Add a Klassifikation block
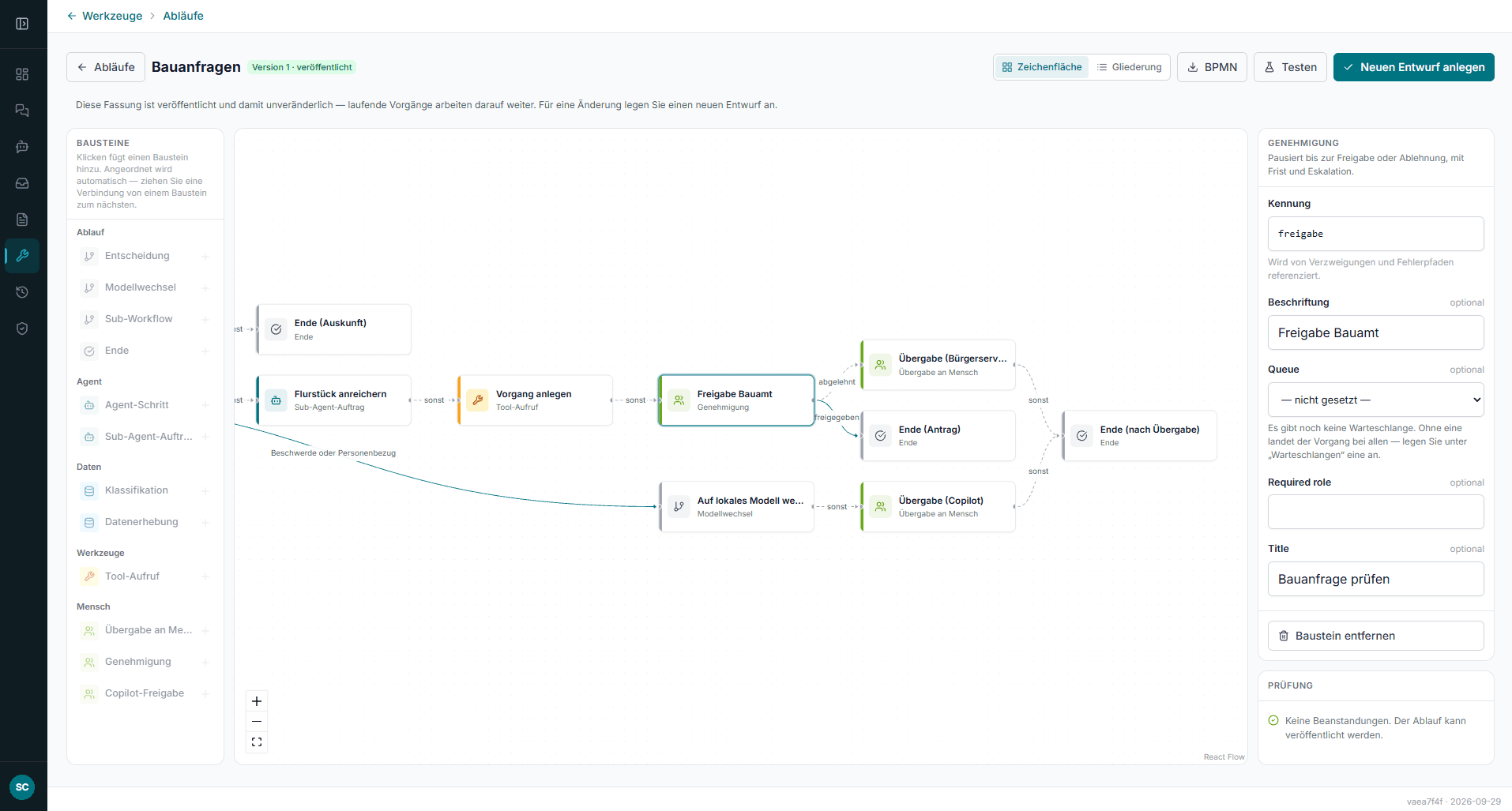The image size is (1512, 811). click(145, 490)
